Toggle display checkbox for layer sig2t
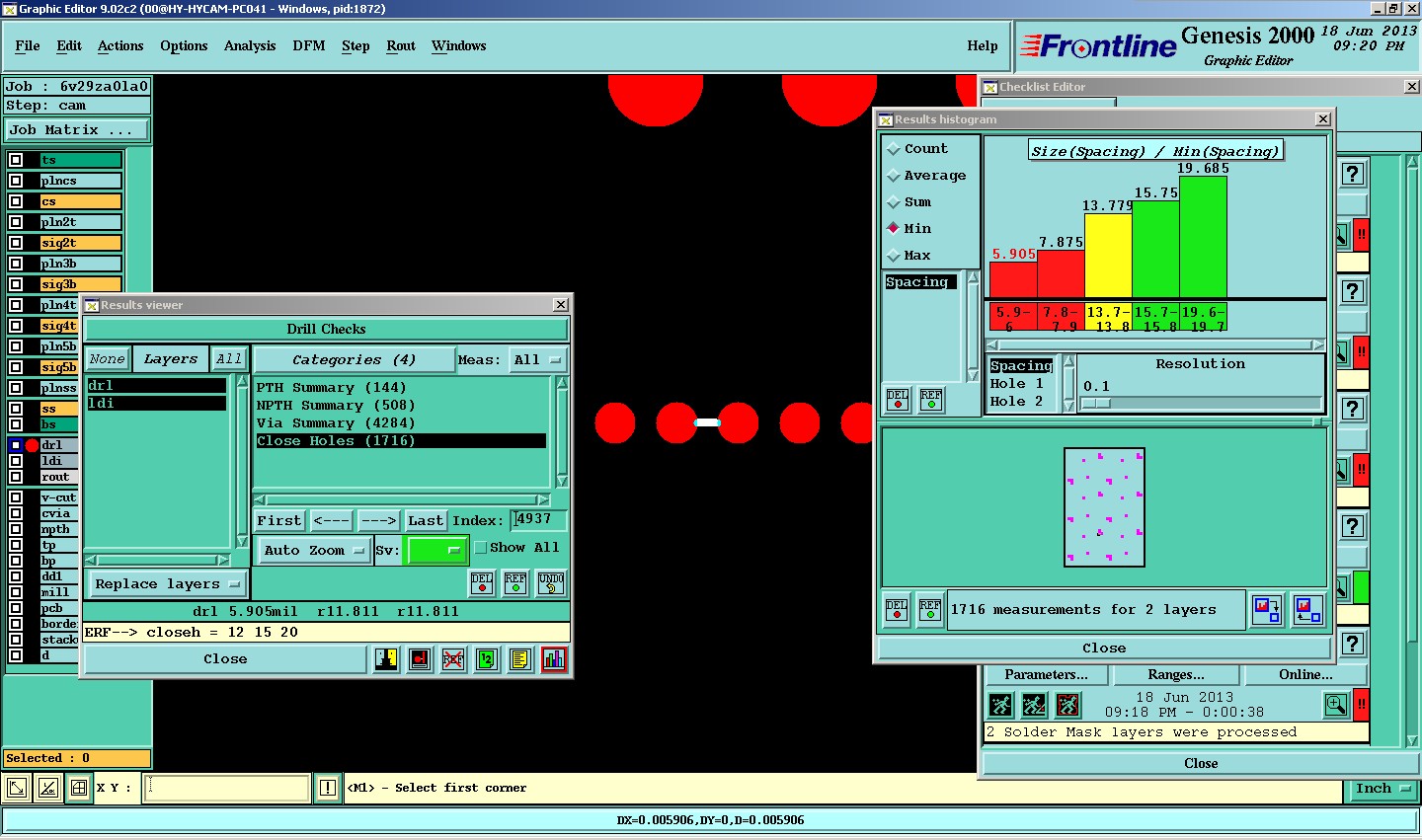 click(x=16, y=243)
